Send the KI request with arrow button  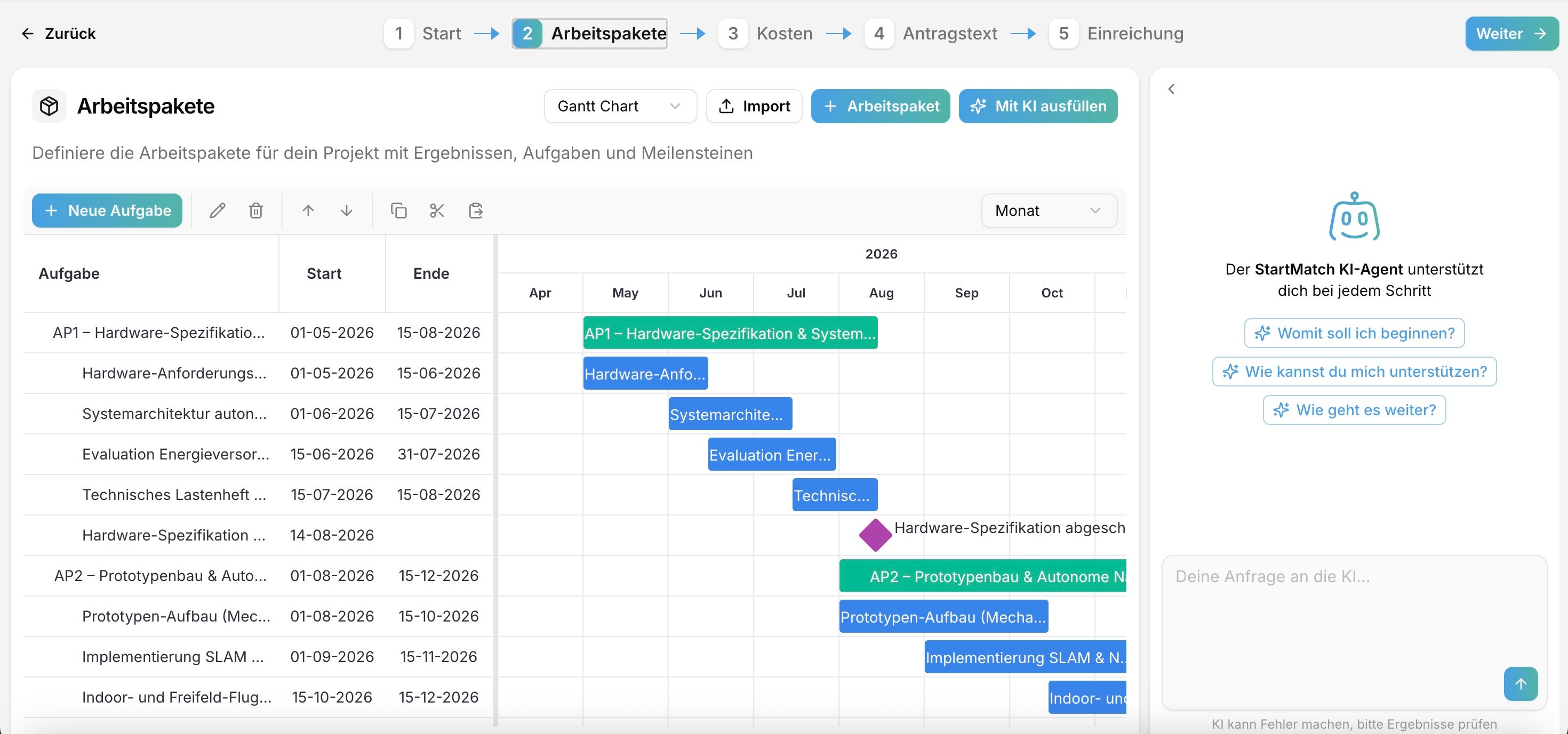(1521, 683)
